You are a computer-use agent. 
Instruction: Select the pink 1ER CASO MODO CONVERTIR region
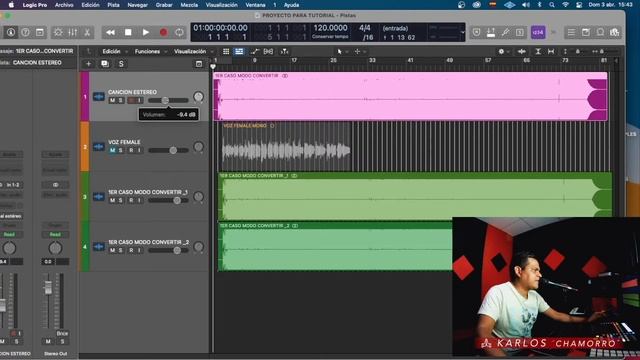411,96
